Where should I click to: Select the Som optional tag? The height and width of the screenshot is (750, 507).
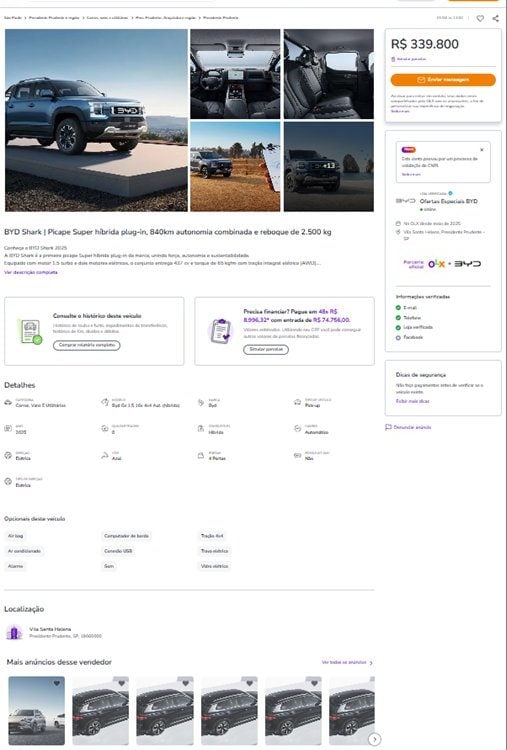click(109, 566)
